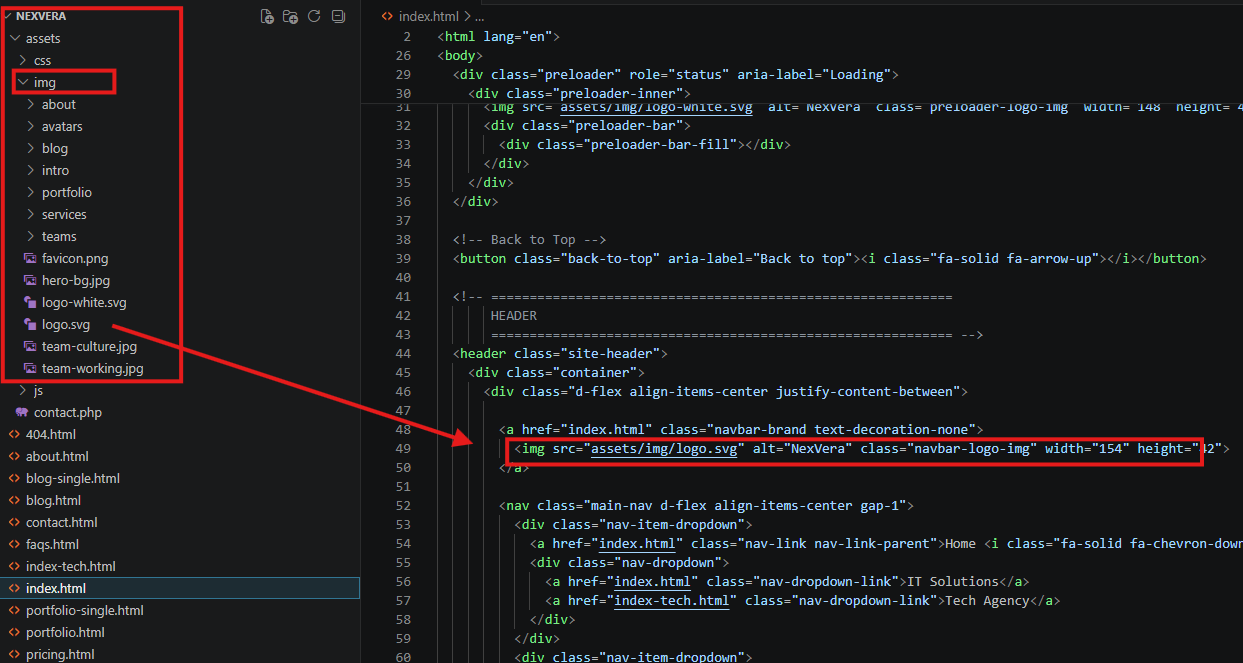The width and height of the screenshot is (1243, 663).
Task: Follow assets/img/logo-white.svg link on line 31
Action: (x=656, y=107)
